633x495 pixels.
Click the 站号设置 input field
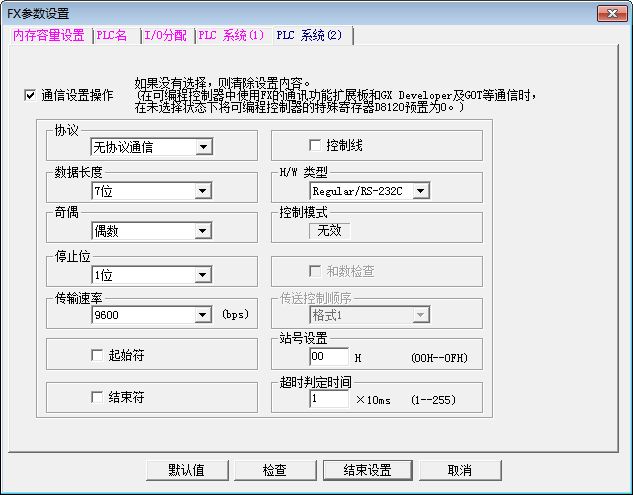tap(328, 357)
